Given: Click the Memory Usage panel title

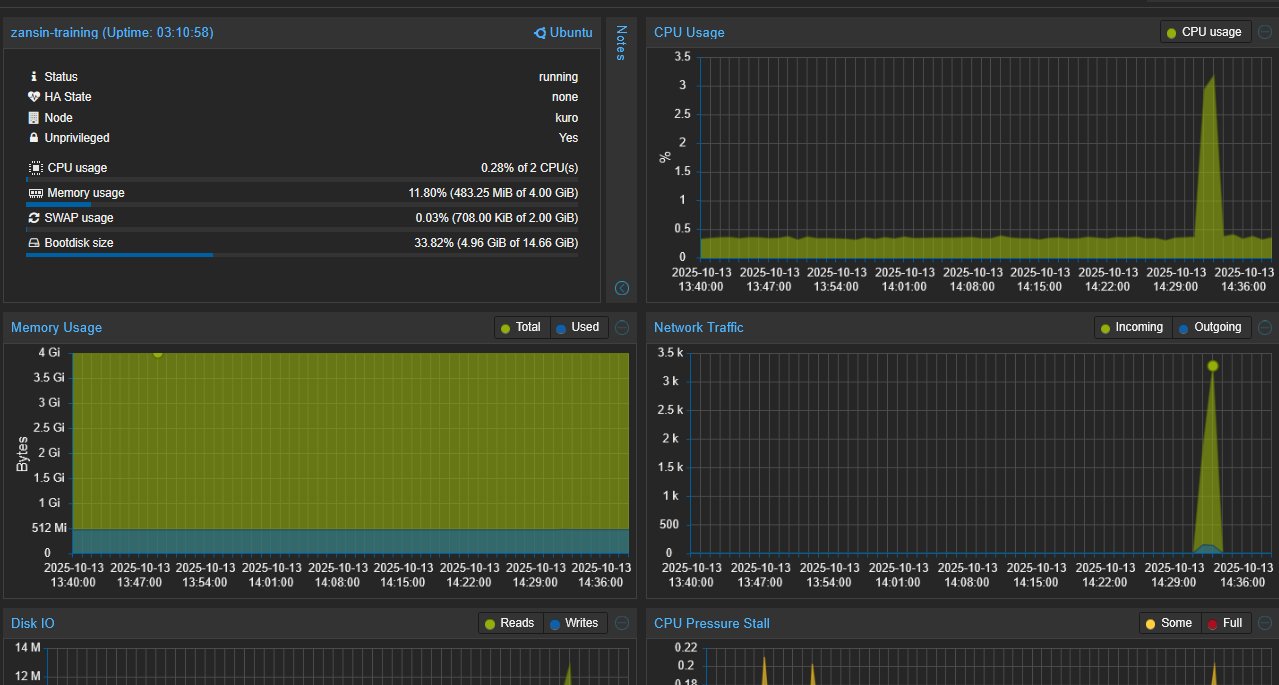Looking at the screenshot, I should click(x=56, y=328).
